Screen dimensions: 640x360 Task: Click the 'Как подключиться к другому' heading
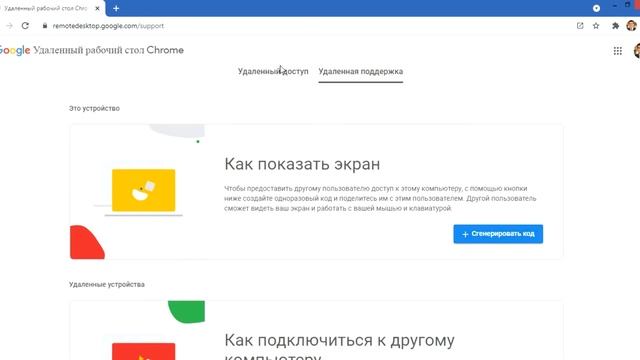pos(339,340)
